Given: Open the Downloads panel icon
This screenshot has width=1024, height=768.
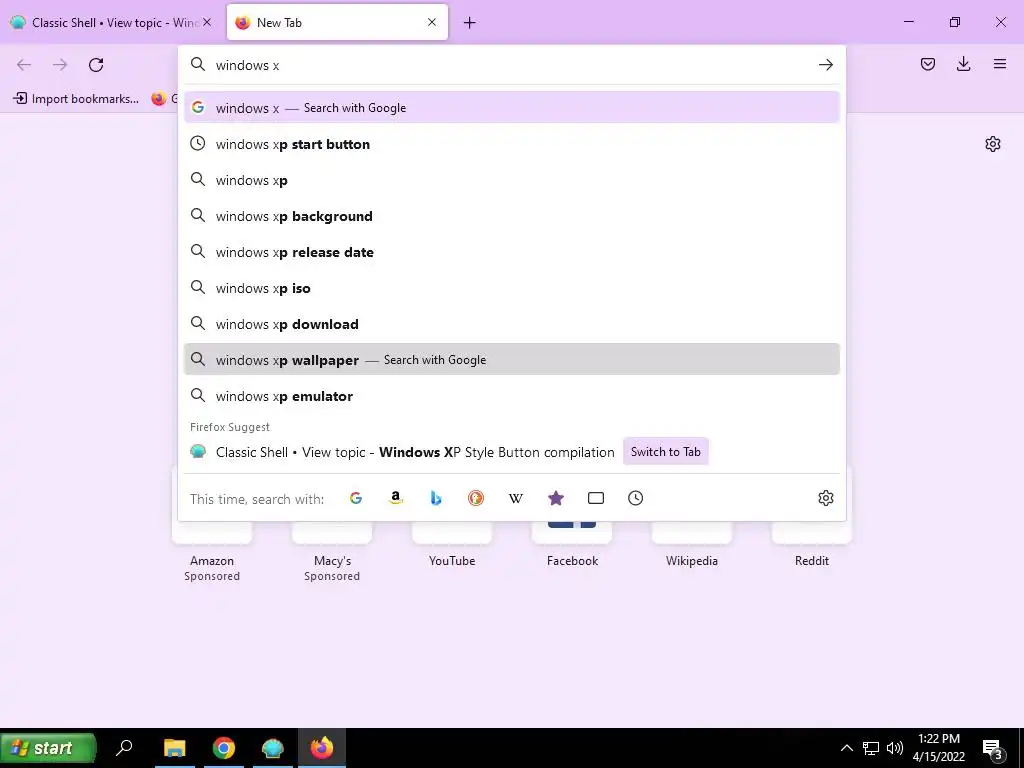Looking at the screenshot, I should click(963, 64).
